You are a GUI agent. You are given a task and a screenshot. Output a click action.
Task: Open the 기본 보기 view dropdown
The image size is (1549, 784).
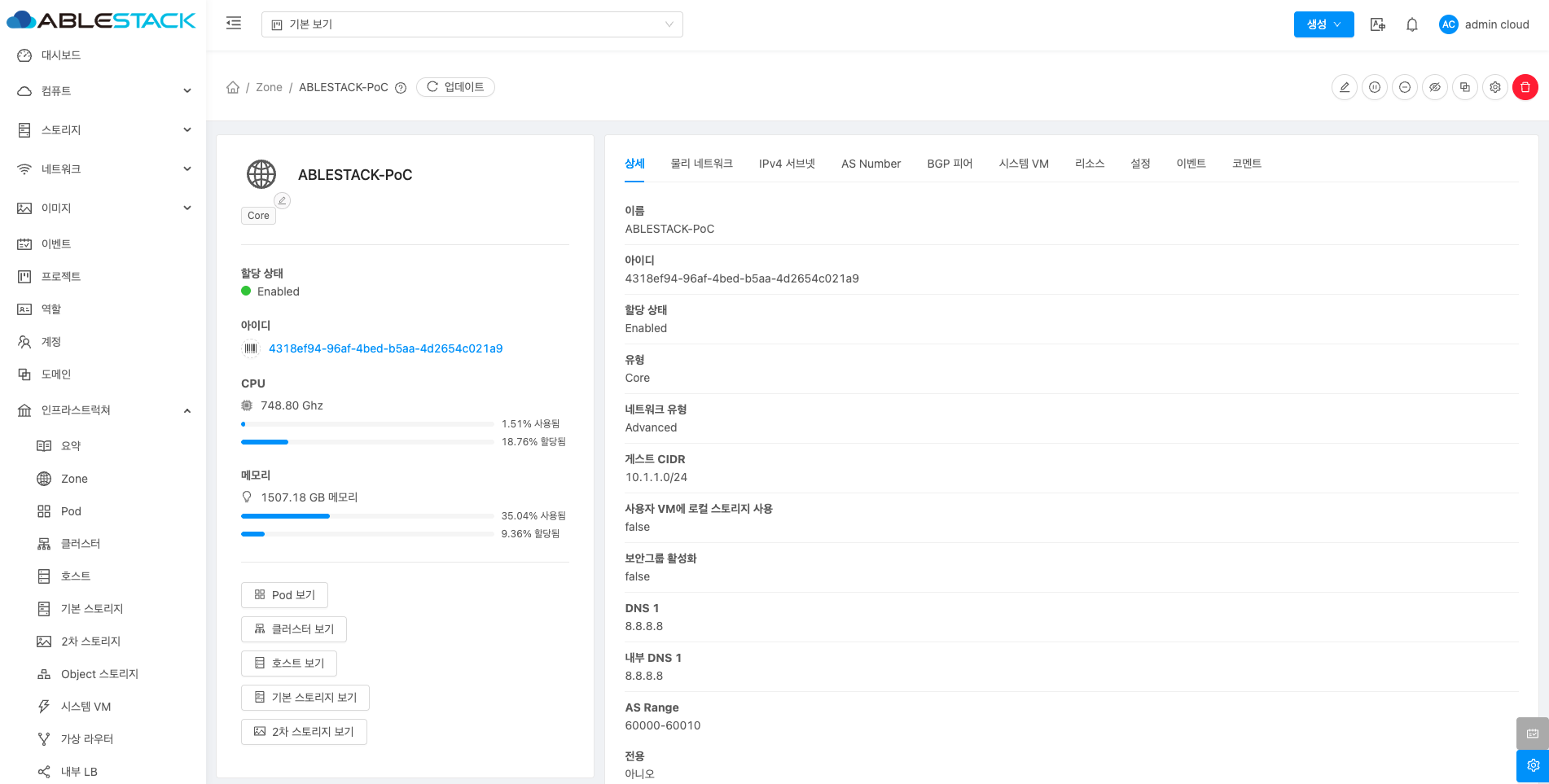coord(472,24)
